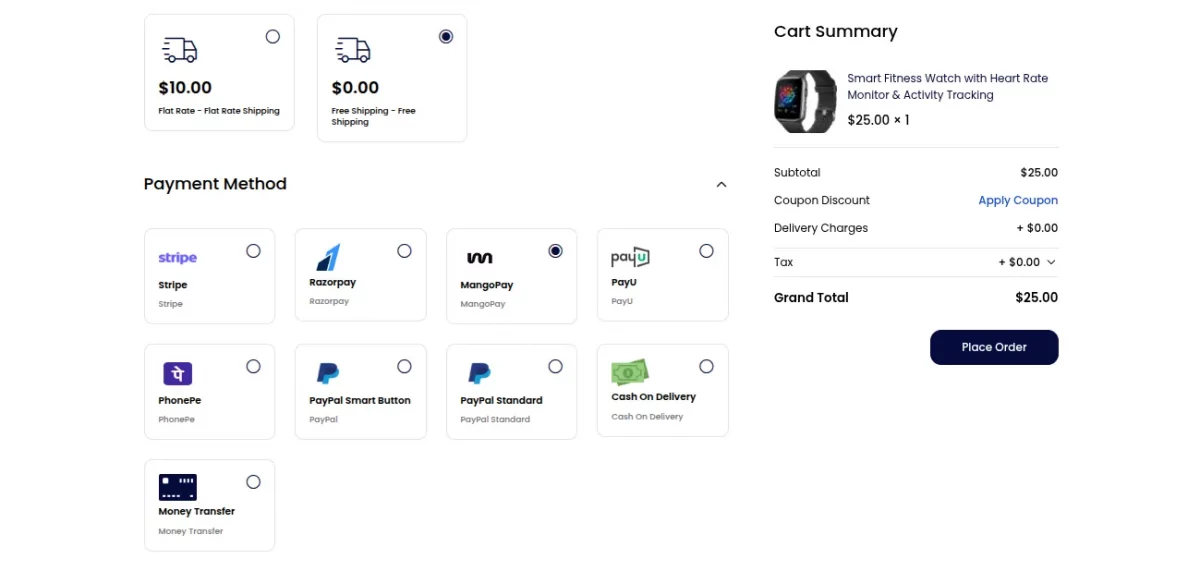The width and height of the screenshot is (1200, 571).
Task: Click the Free Shipping - Free Shipping label
Action: (374, 116)
